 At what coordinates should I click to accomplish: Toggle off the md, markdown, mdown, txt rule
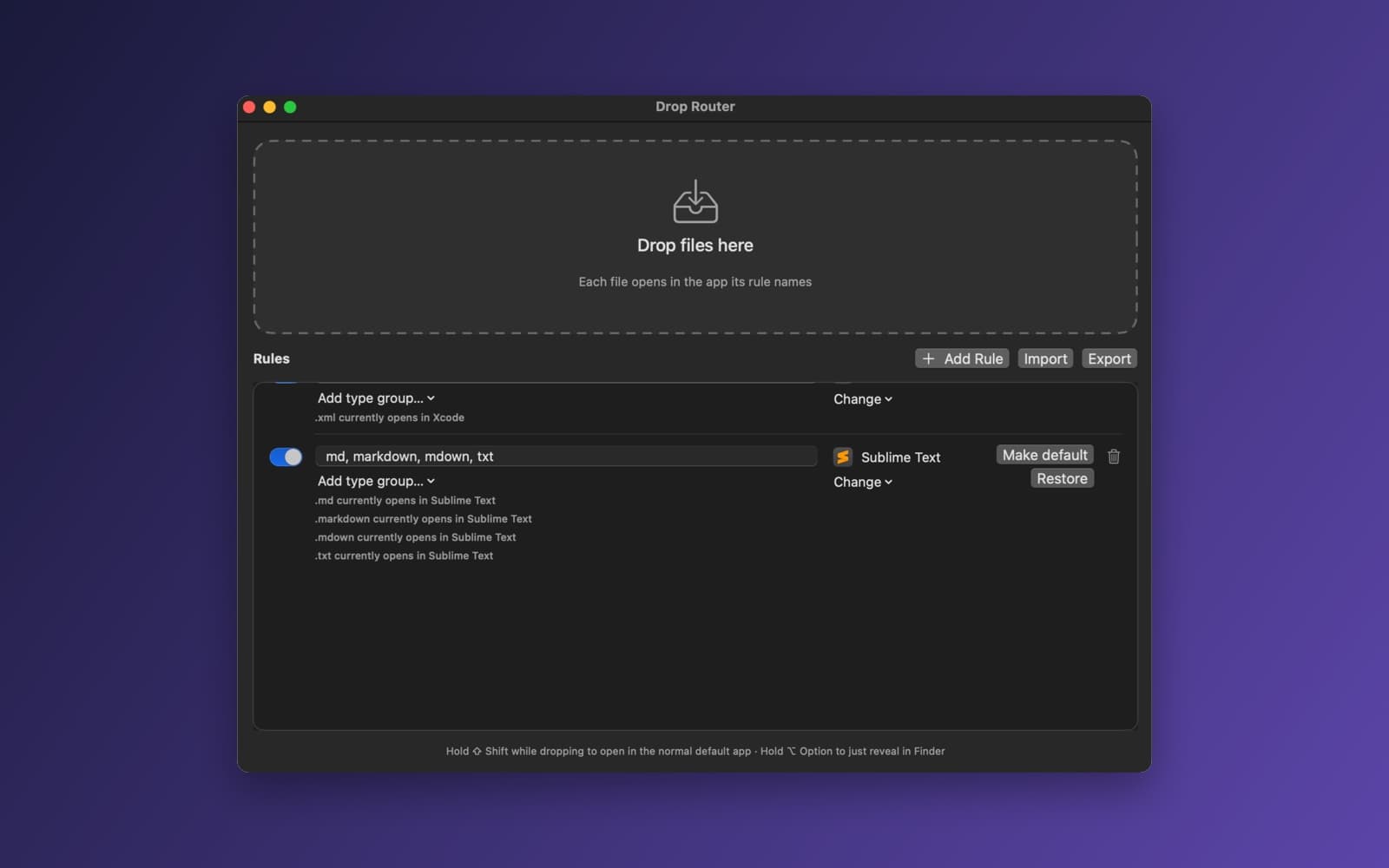(x=286, y=457)
